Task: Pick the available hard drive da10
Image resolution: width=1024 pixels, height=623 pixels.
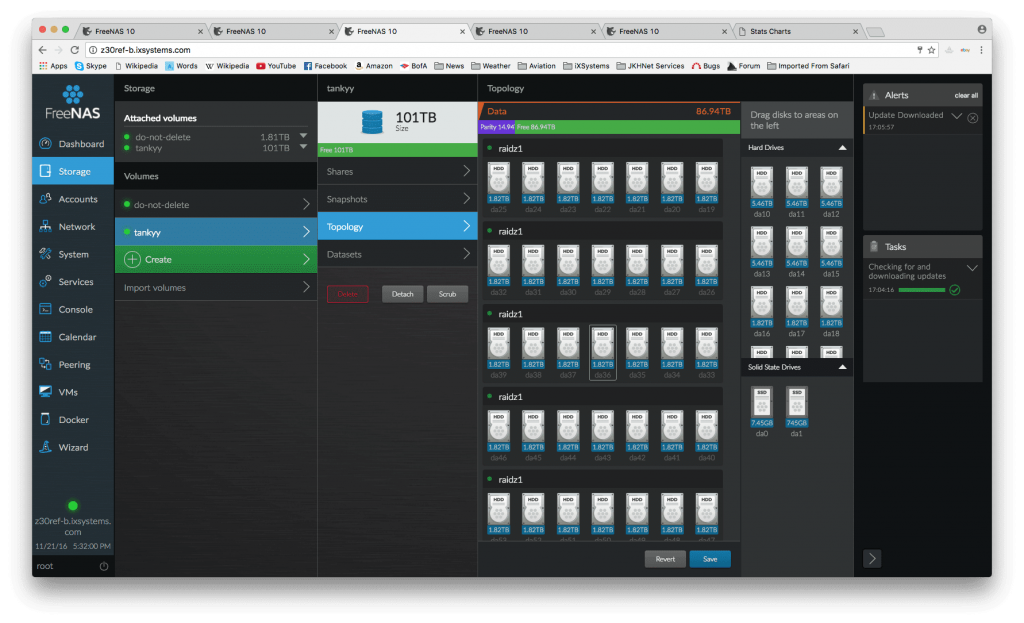Action: pyautogui.click(x=761, y=192)
